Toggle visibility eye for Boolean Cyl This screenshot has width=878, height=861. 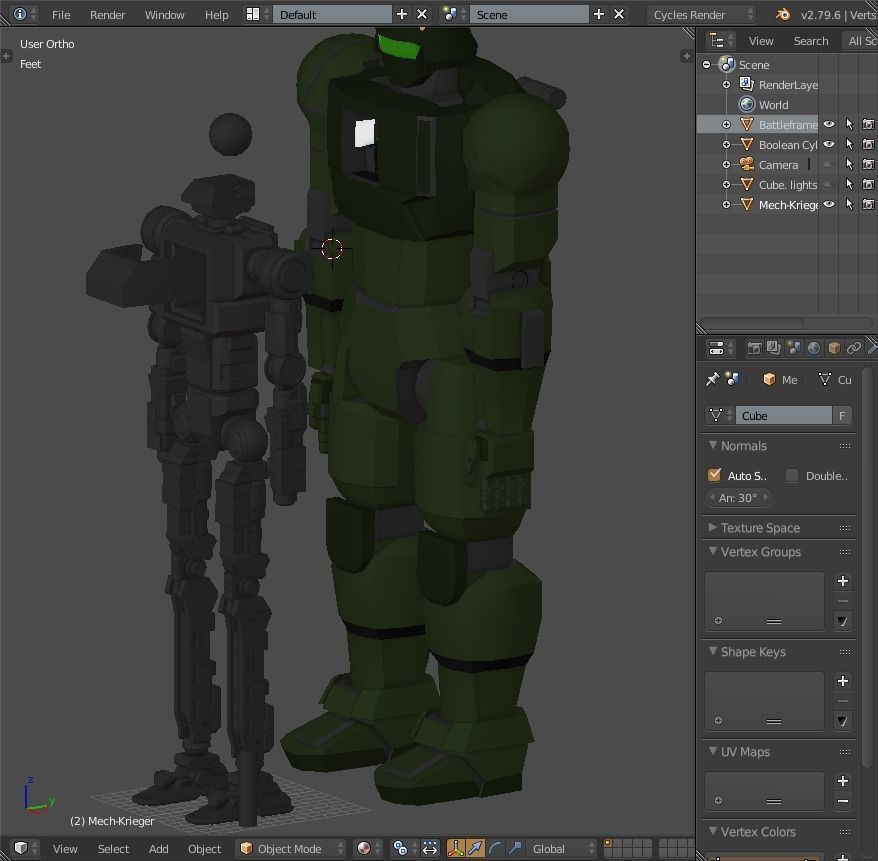[x=829, y=144]
